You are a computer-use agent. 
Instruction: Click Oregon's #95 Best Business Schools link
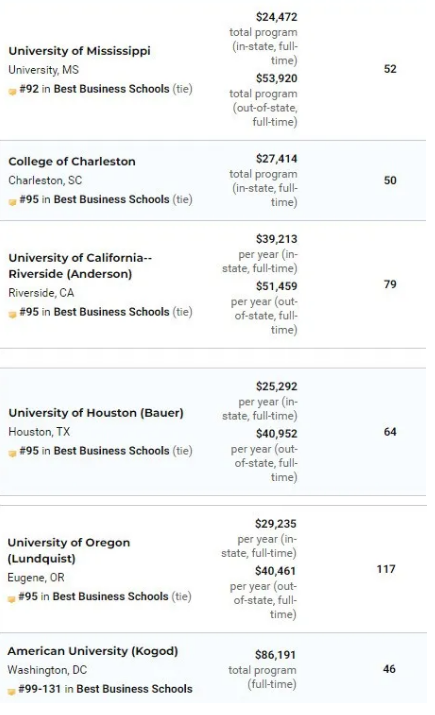(105, 596)
